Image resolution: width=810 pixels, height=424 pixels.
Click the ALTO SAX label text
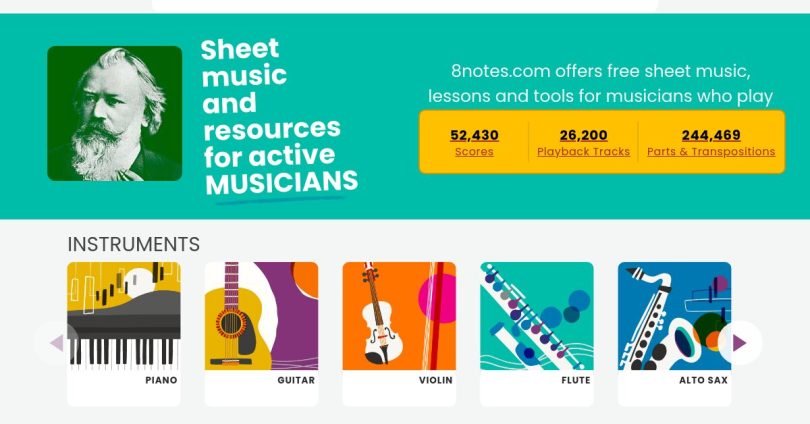coord(703,380)
